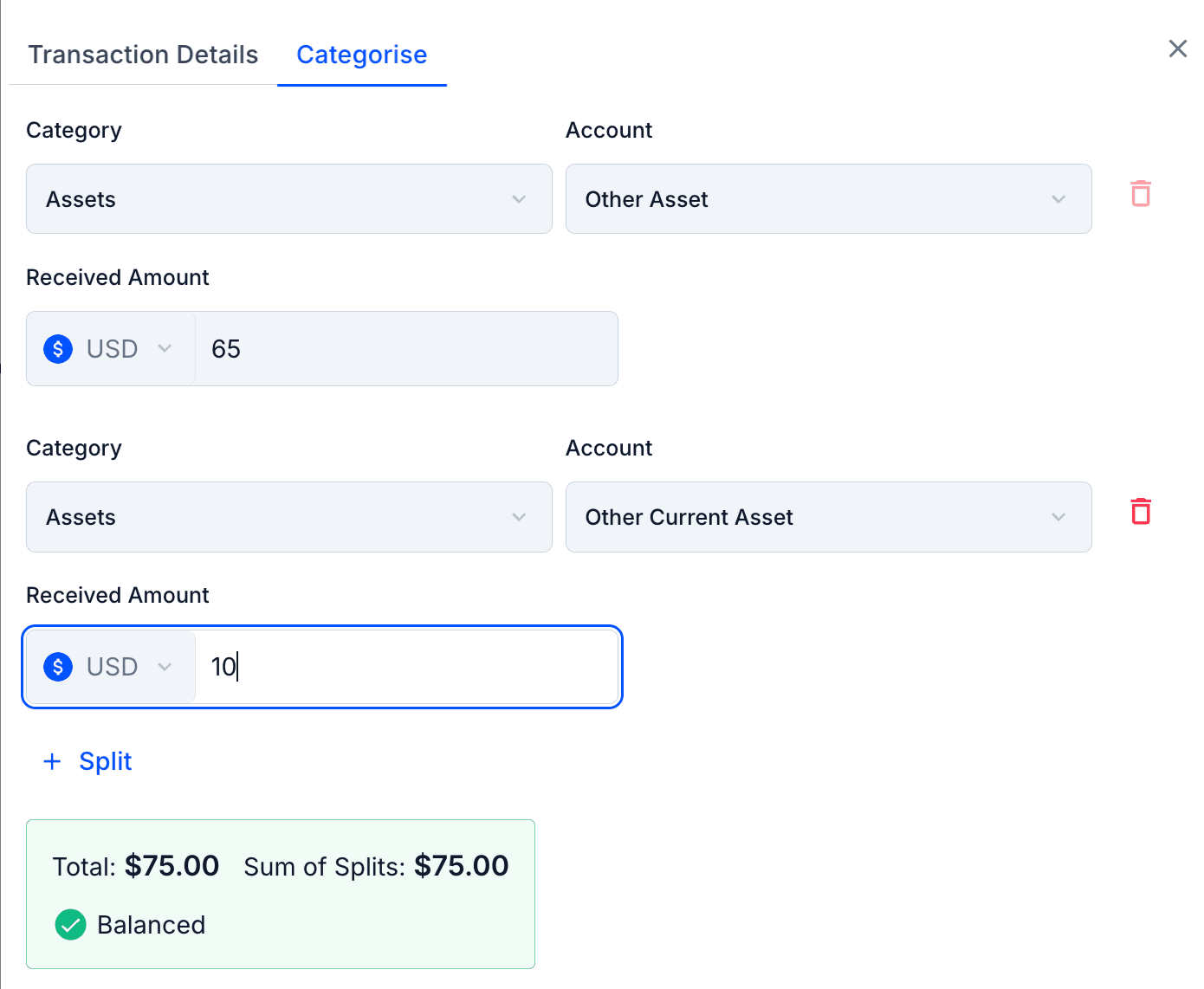Delete the Other Current Asset split row
This screenshot has height=989, width=1204.
click(1141, 512)
